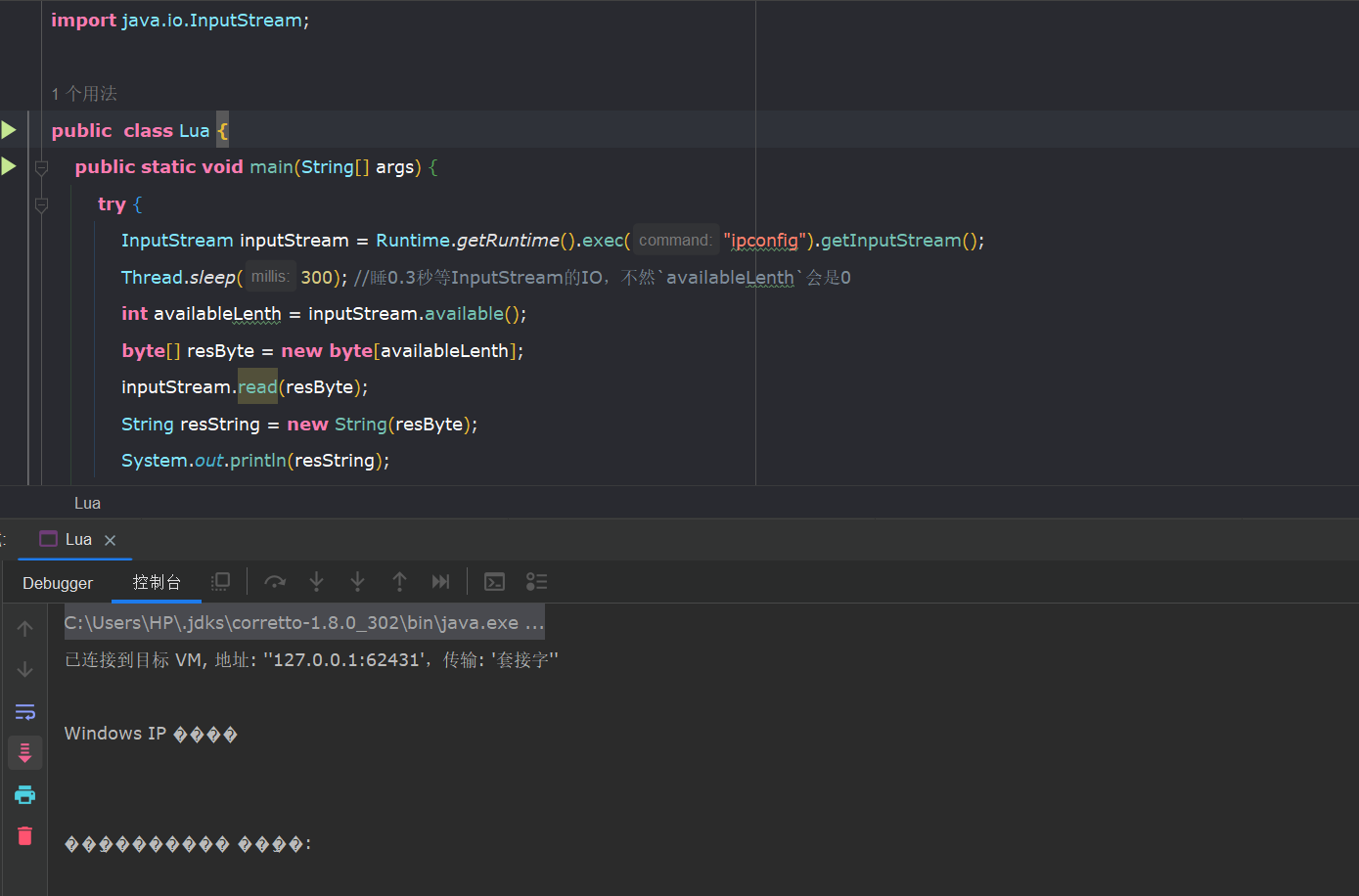Click the Step Over debugger button
The width and height of the screenshot is (1359, 896).
point(275,582)
